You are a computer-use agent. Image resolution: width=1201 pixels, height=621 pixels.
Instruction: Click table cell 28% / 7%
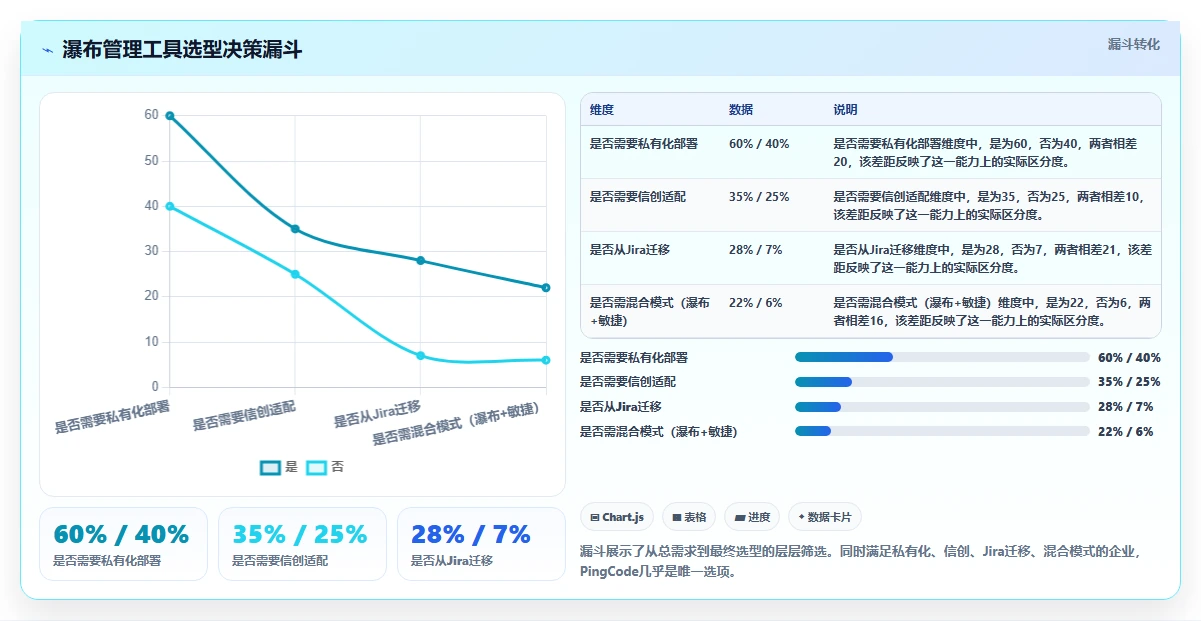755,250
